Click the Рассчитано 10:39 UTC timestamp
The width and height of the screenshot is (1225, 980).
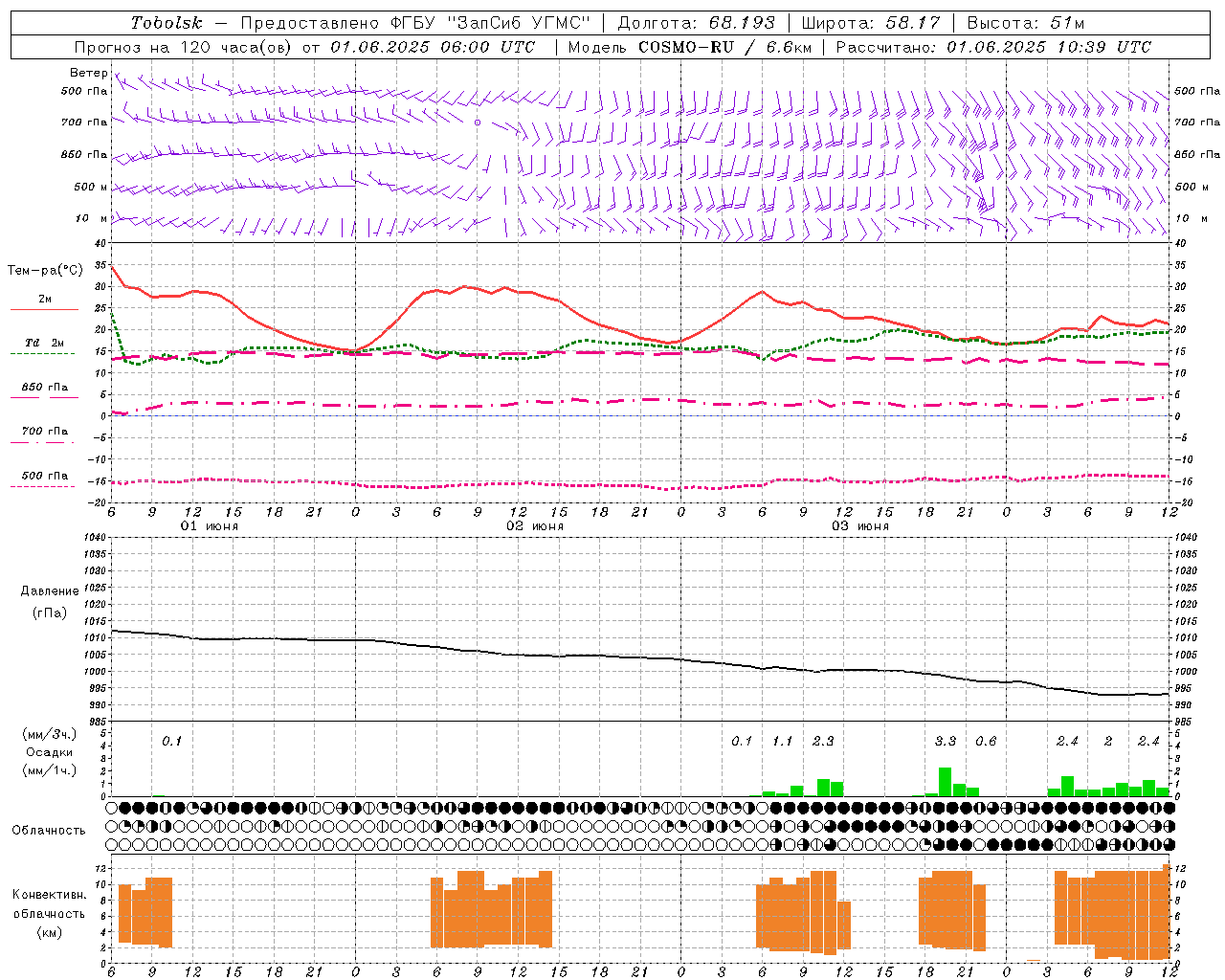pyautogui.click(x=993, y=47)
